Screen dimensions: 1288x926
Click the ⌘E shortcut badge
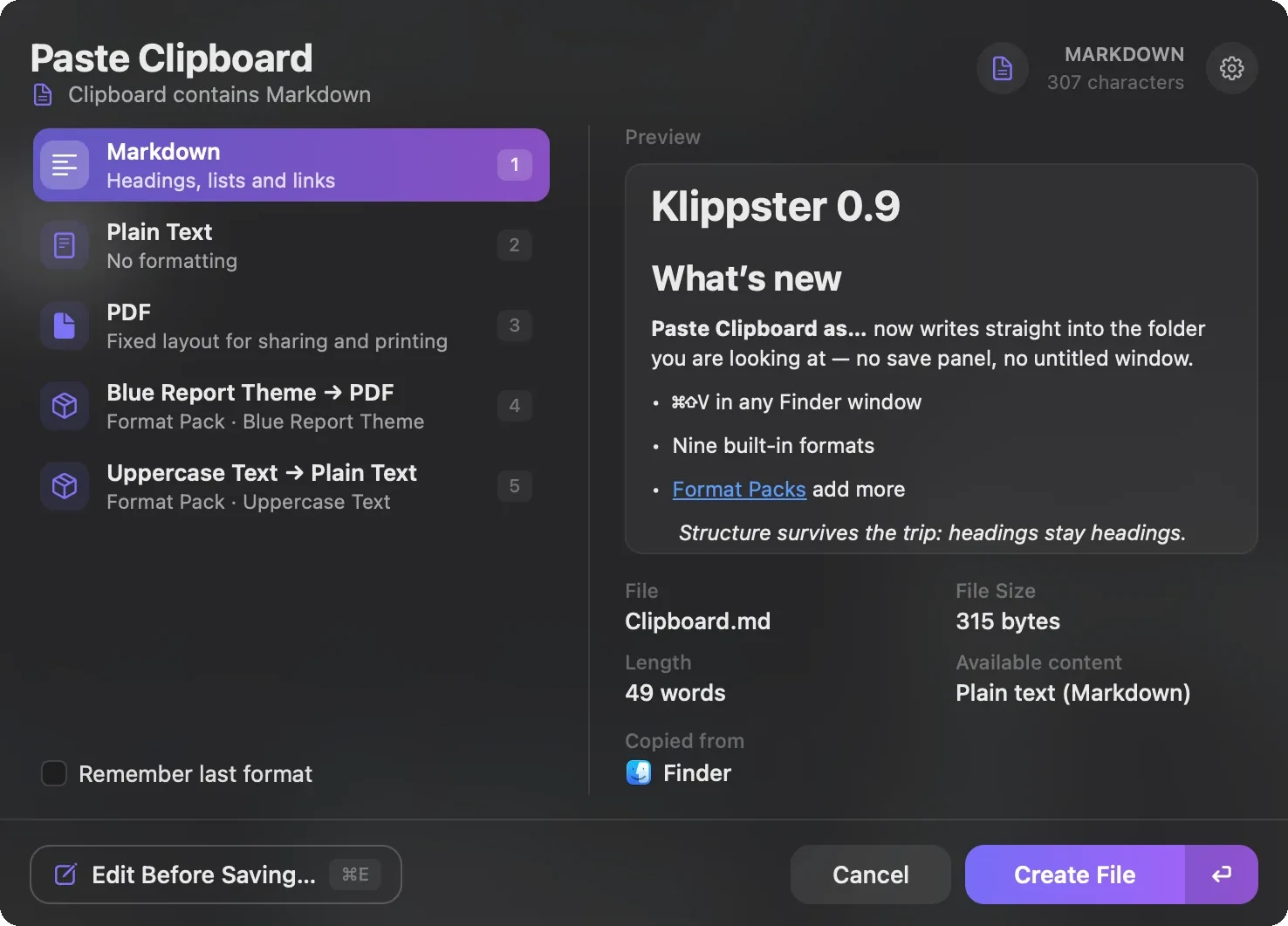pos(355,875)
